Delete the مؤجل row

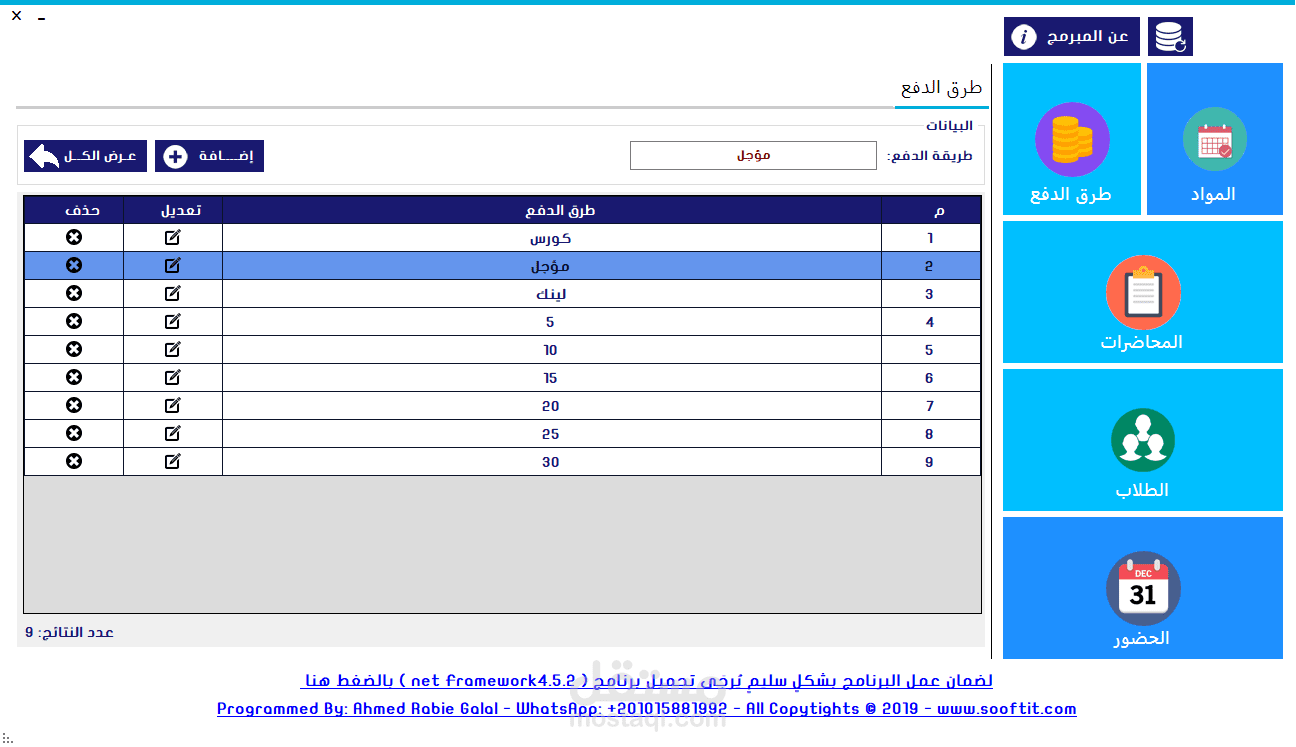(74, 266)
